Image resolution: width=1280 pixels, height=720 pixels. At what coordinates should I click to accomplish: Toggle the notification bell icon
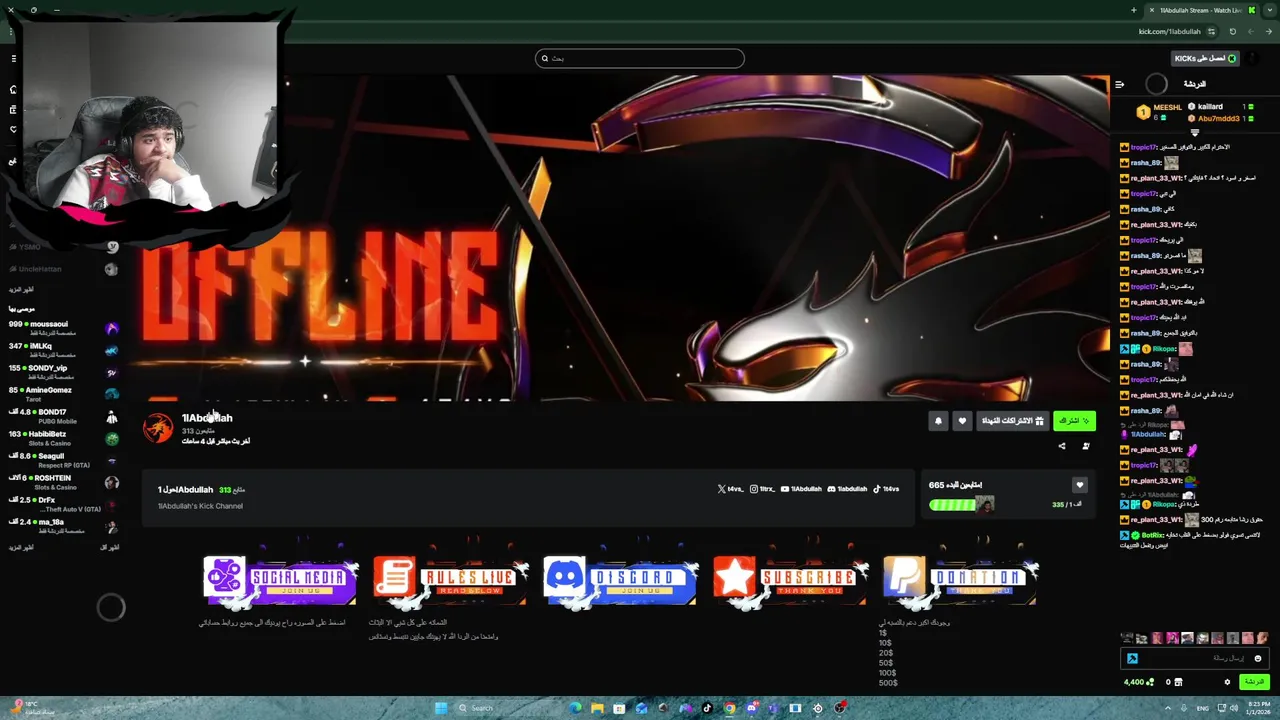click(938, 421)
